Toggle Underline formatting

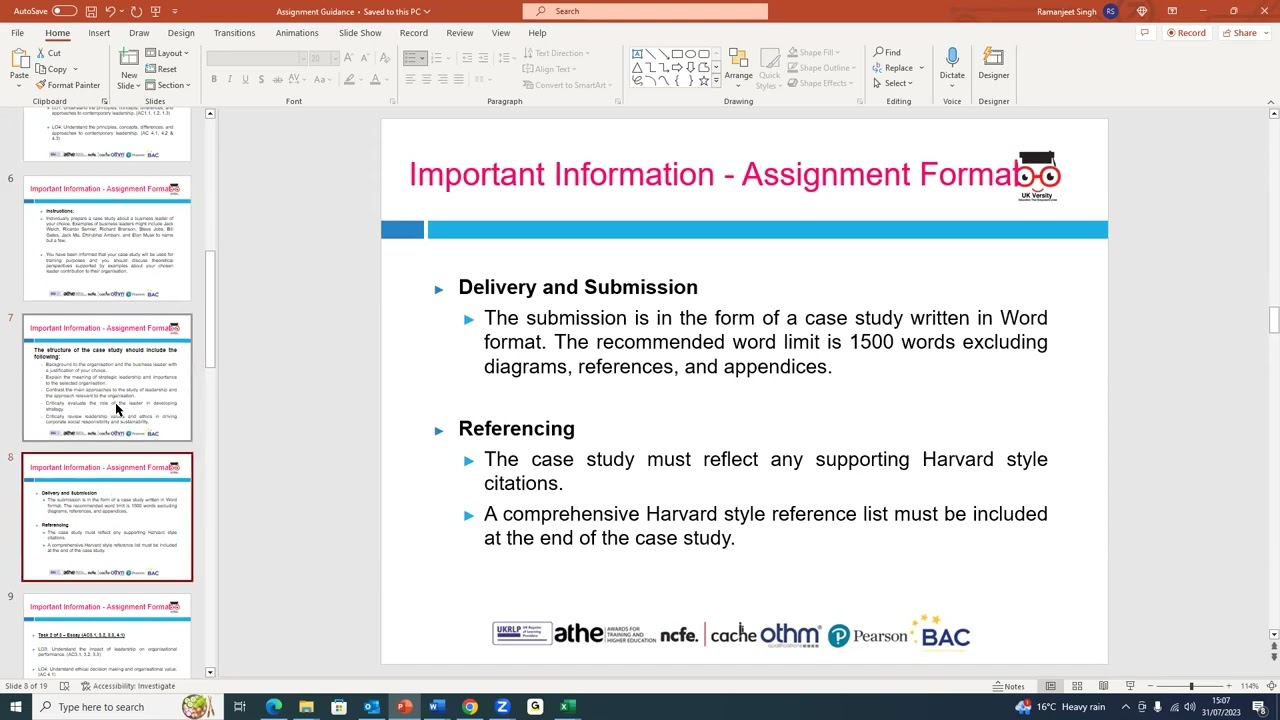[245, 80]
